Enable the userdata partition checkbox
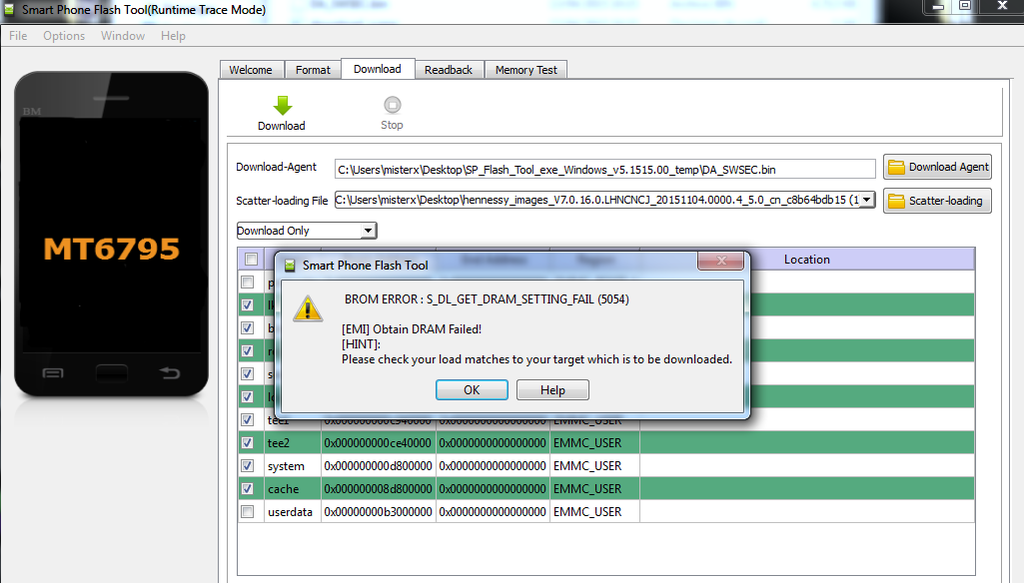The image size is (1024, 583). pyautogui.click(x=248, y=512)
